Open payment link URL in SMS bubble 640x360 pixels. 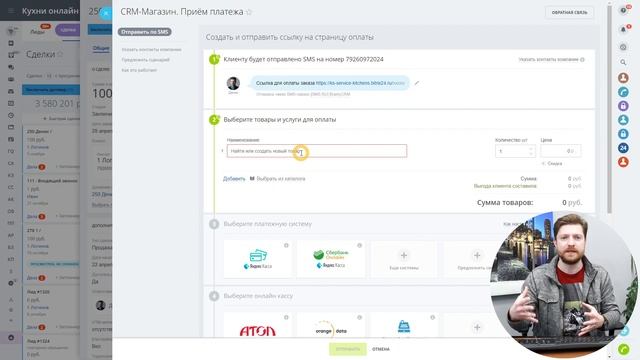click(360, 83)
